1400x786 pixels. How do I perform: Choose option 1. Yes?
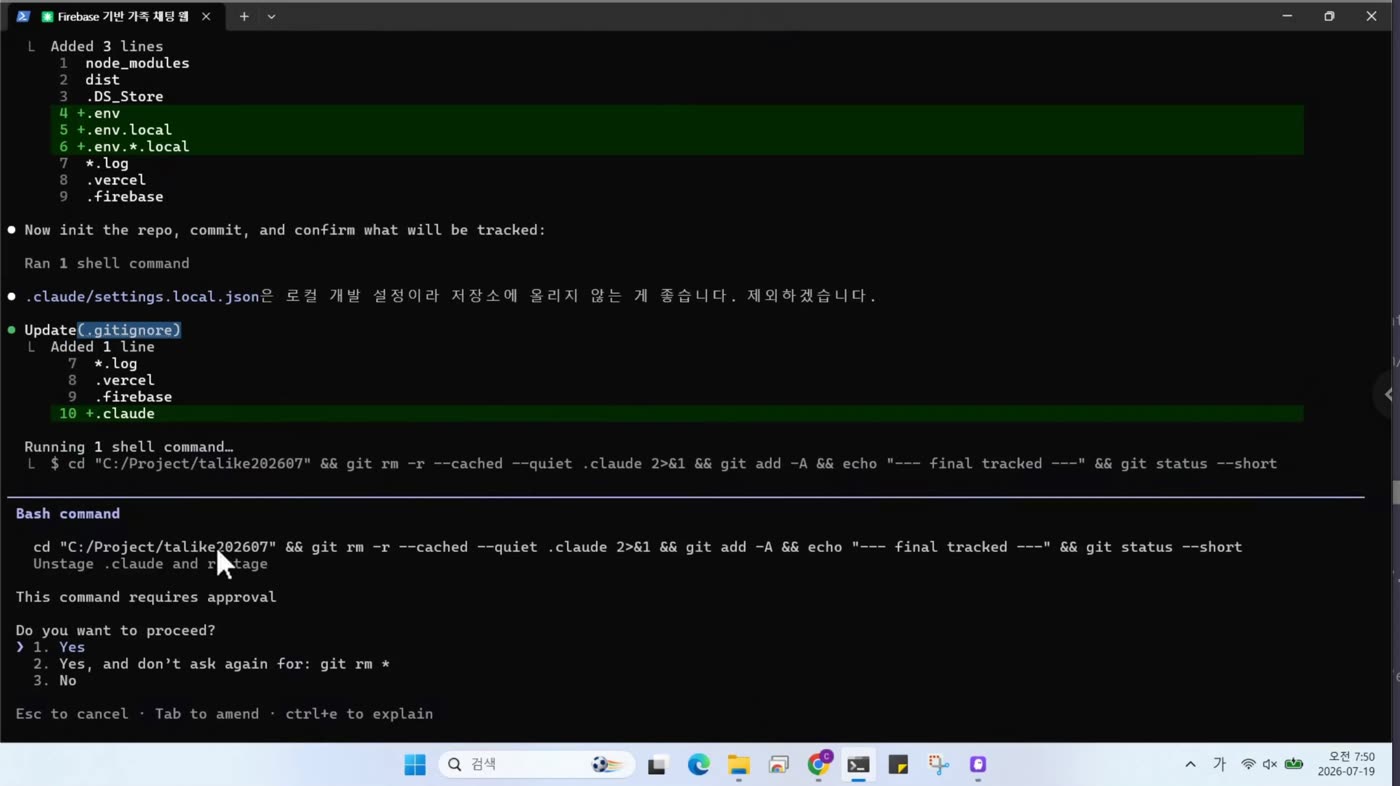click(59, 647)
